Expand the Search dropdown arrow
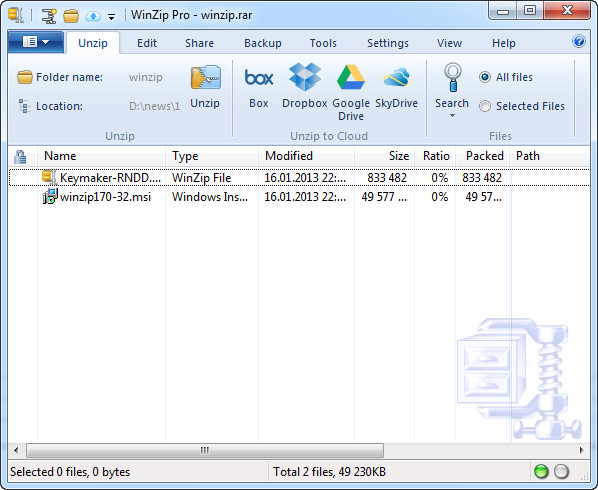 tap(452, 116)
